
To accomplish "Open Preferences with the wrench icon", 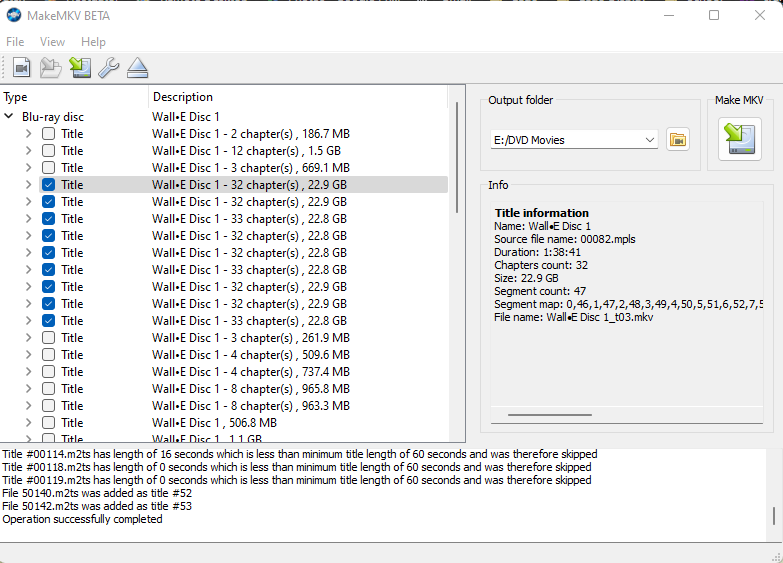I will click(x=108, y=68).
